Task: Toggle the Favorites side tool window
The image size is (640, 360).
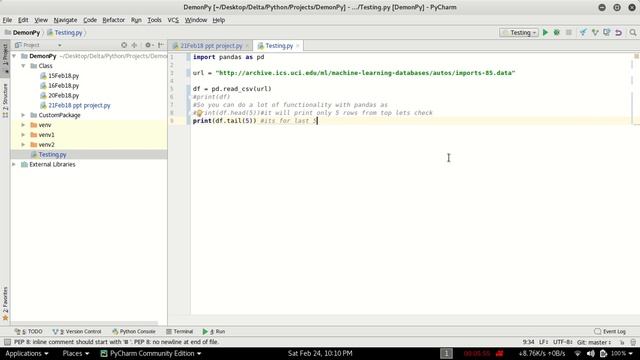Action: tap(5, 303)
